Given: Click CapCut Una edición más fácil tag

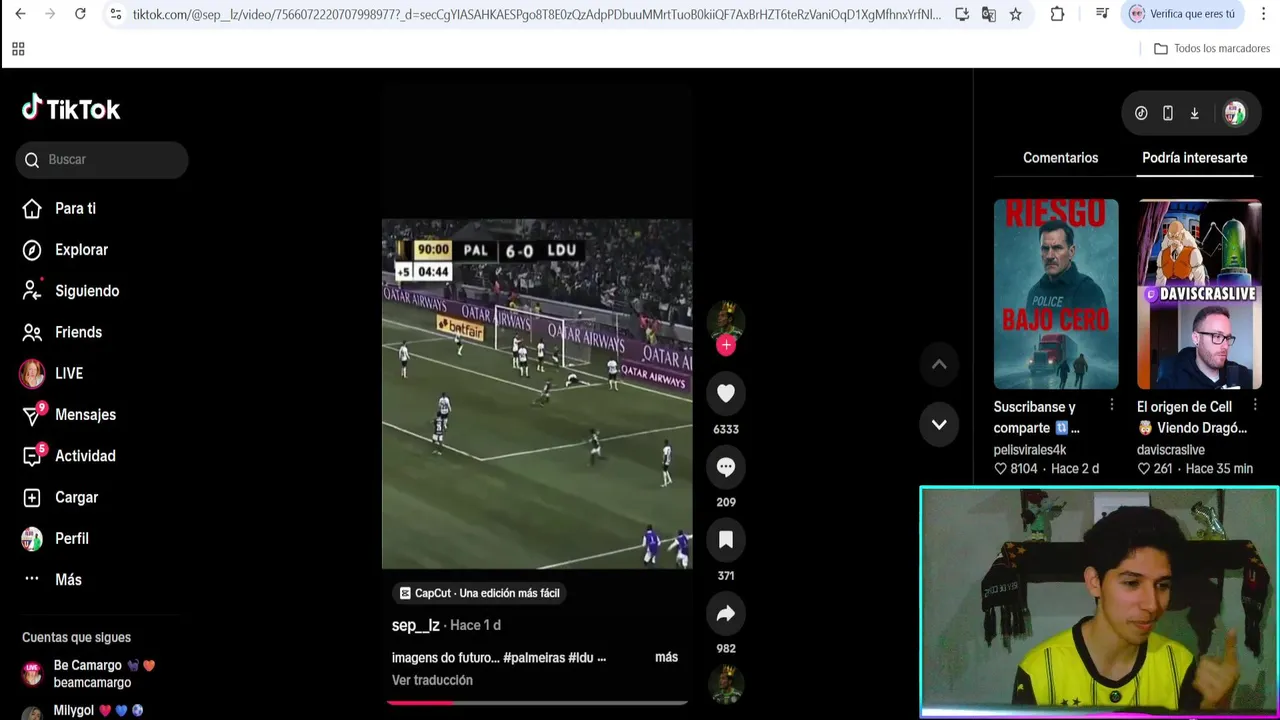Looking at the screenshot, I should [480, 593].
